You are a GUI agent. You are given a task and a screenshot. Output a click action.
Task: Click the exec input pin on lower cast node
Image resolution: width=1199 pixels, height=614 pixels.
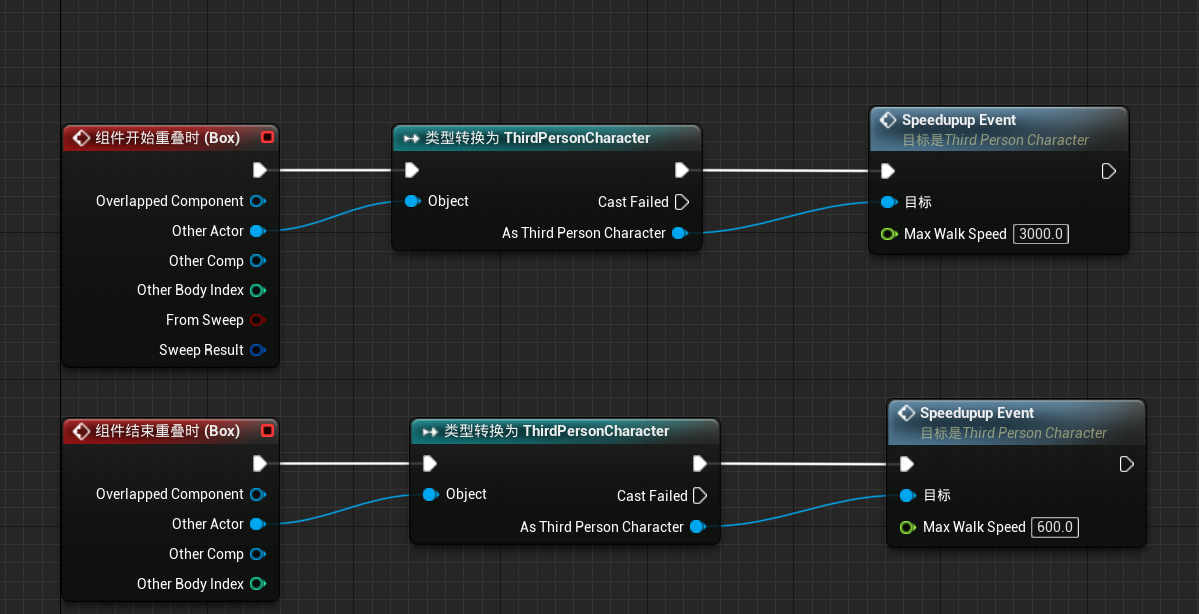coord(430,463)
